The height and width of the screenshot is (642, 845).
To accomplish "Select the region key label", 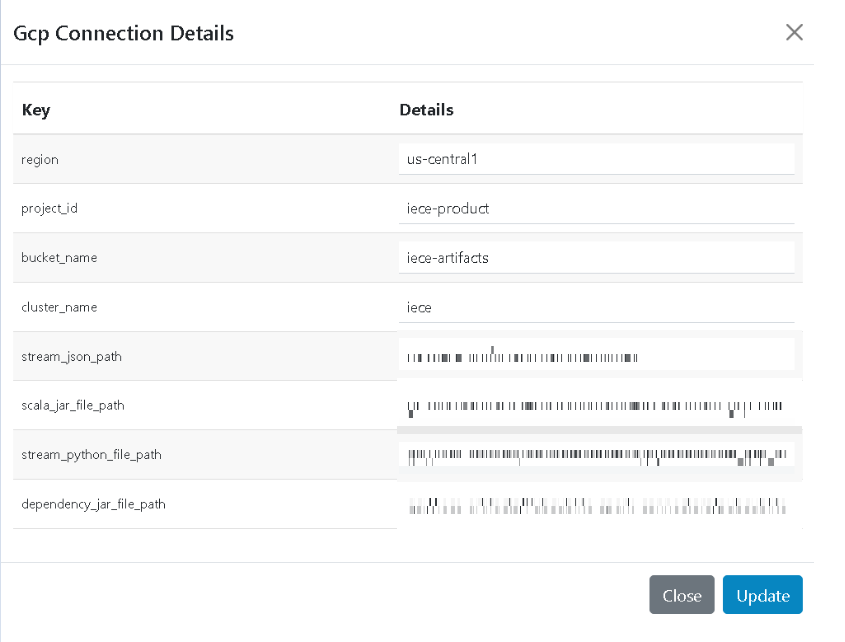I will 40,159.
